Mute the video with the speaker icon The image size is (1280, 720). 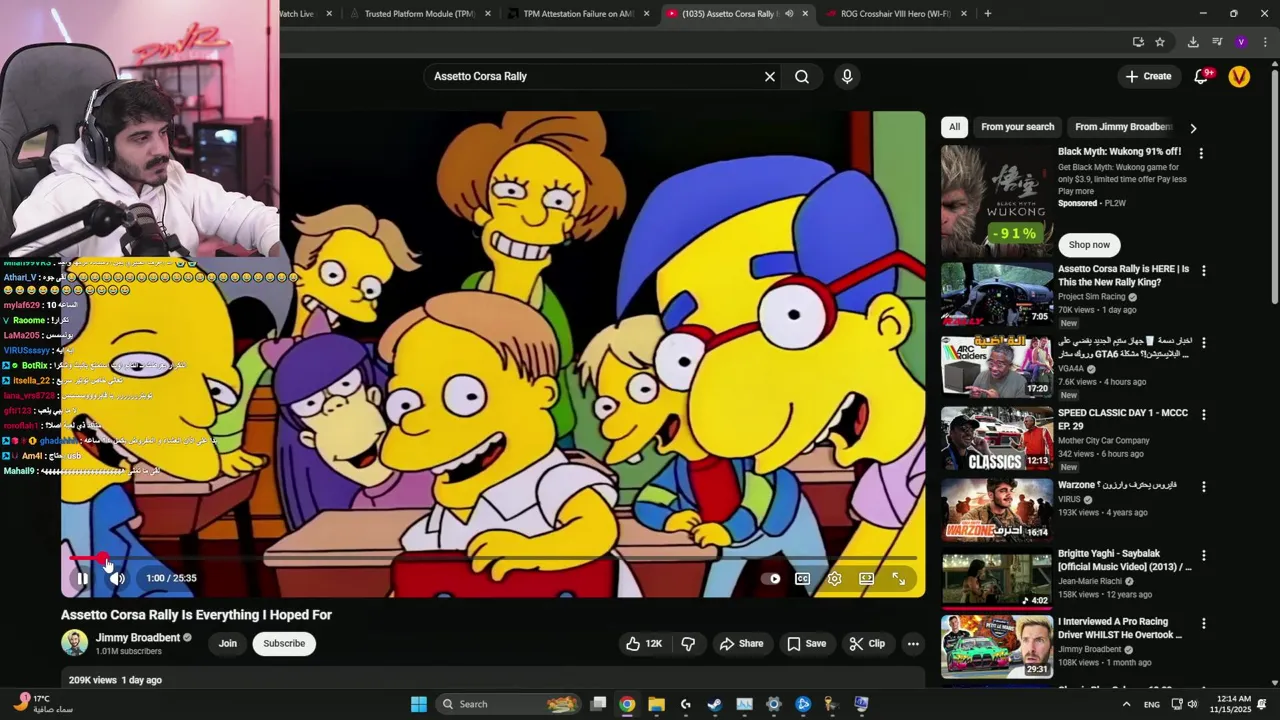(x=118, y=578)
